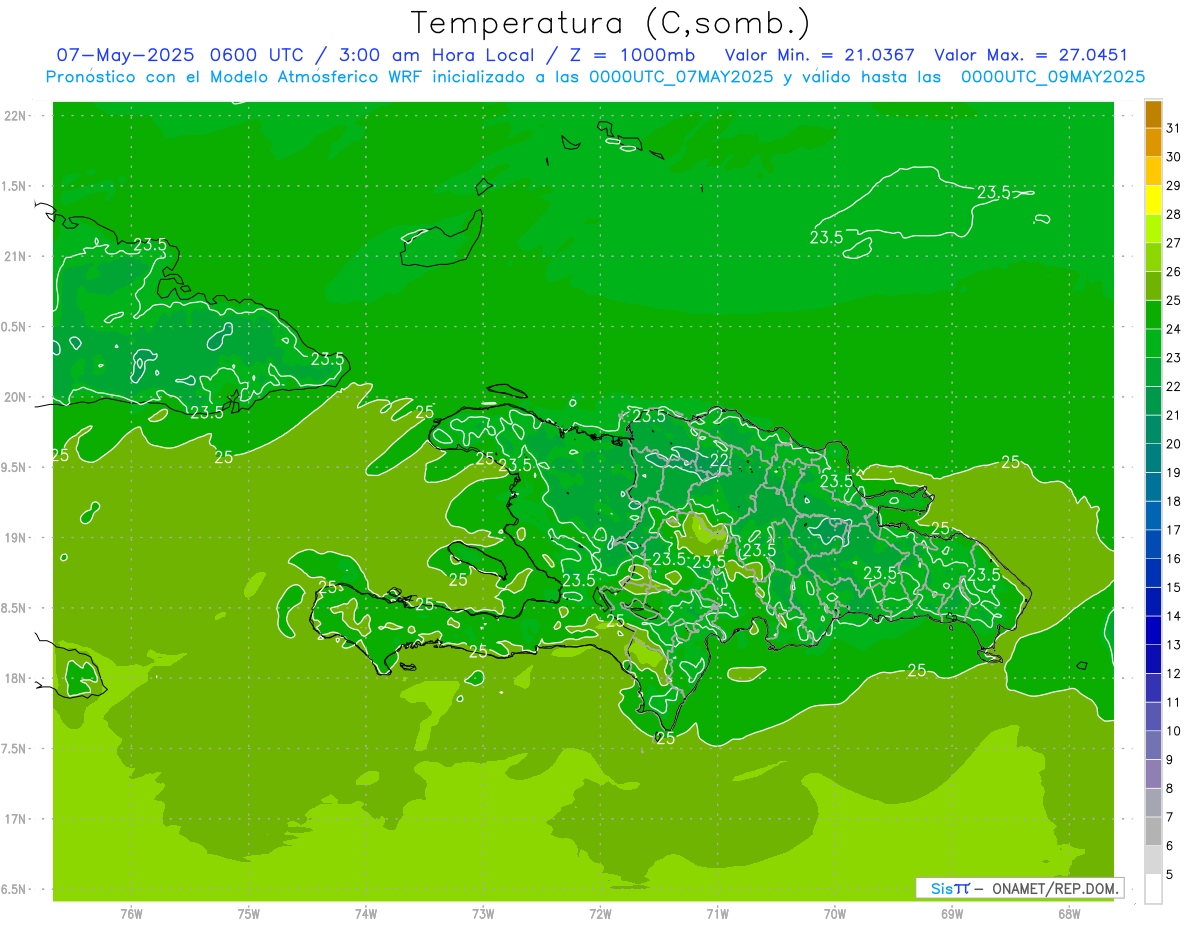The width and height of the screenshot is (1200, 927).
Task: Click the 71W longitude axis label
Action: click(x=717, y=914)
